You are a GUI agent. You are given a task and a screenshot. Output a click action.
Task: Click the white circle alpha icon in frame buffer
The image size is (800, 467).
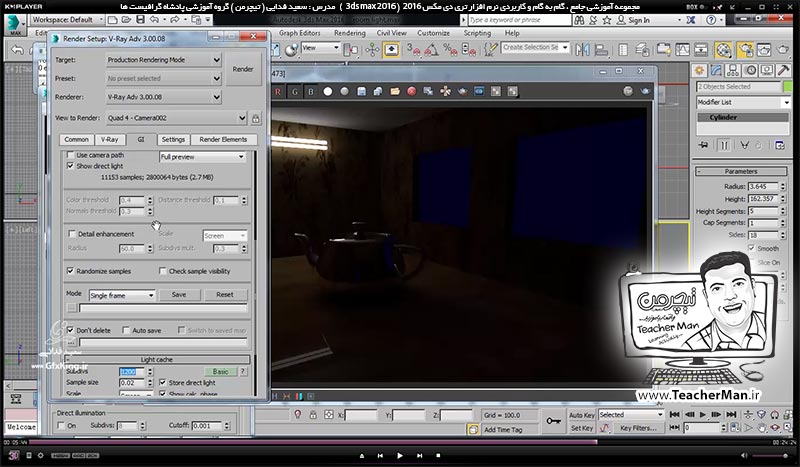(328, 92)
